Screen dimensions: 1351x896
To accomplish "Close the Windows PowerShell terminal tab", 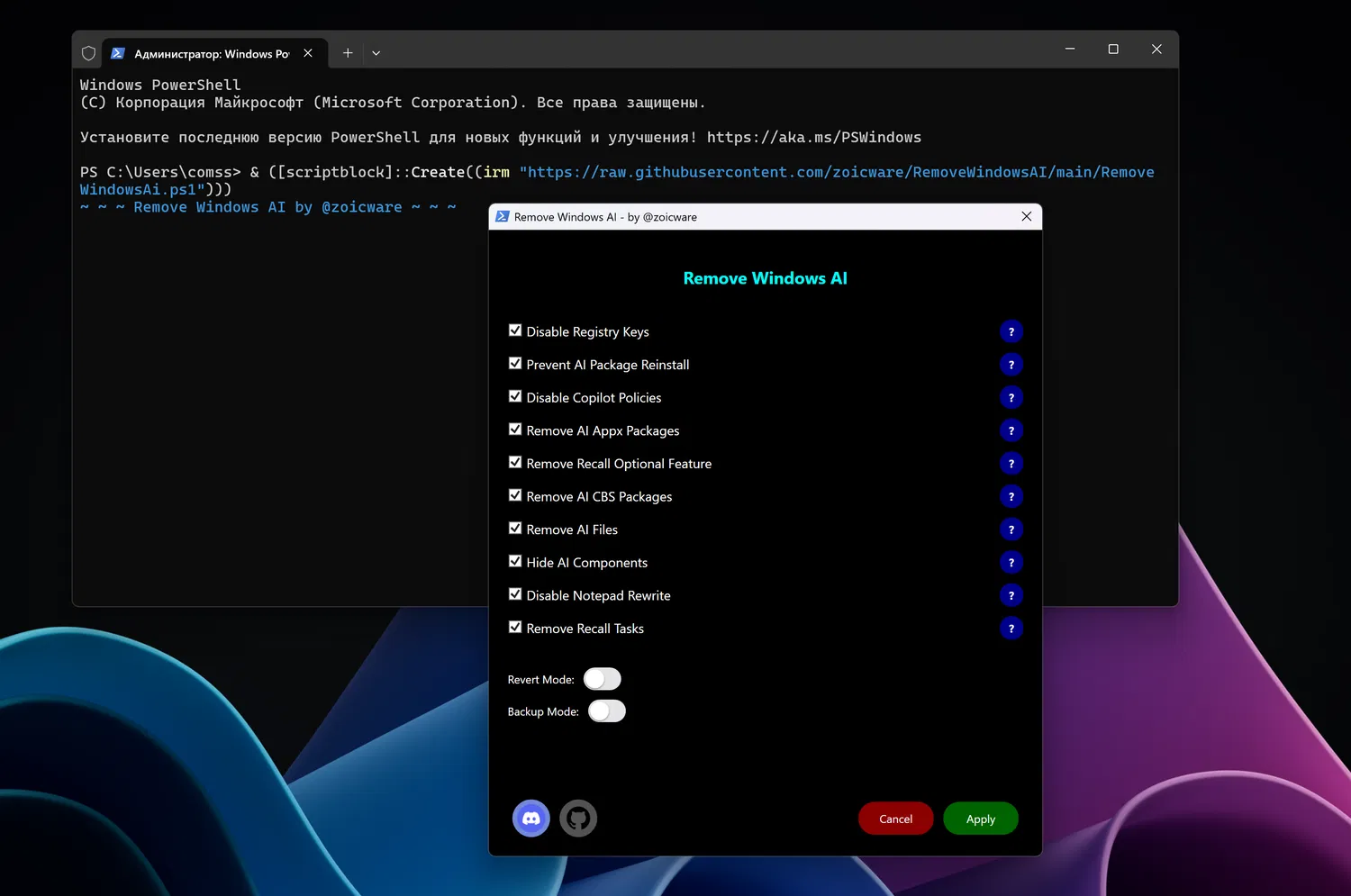I will pos(308,53).
